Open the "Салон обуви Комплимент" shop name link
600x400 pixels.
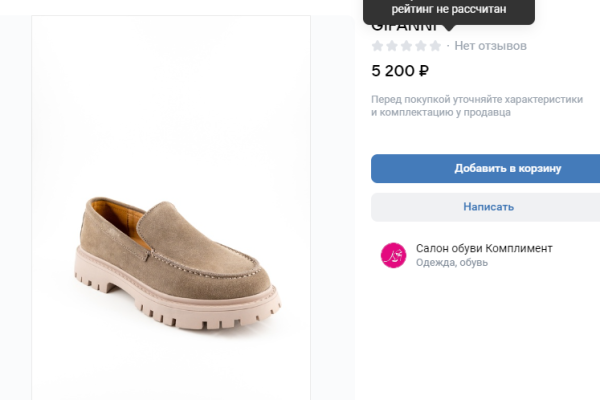[484, 248]
